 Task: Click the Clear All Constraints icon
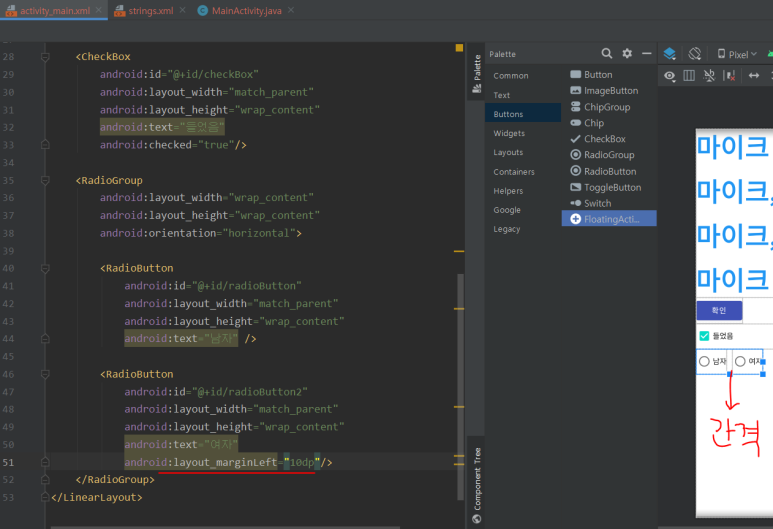click(729, 75)
